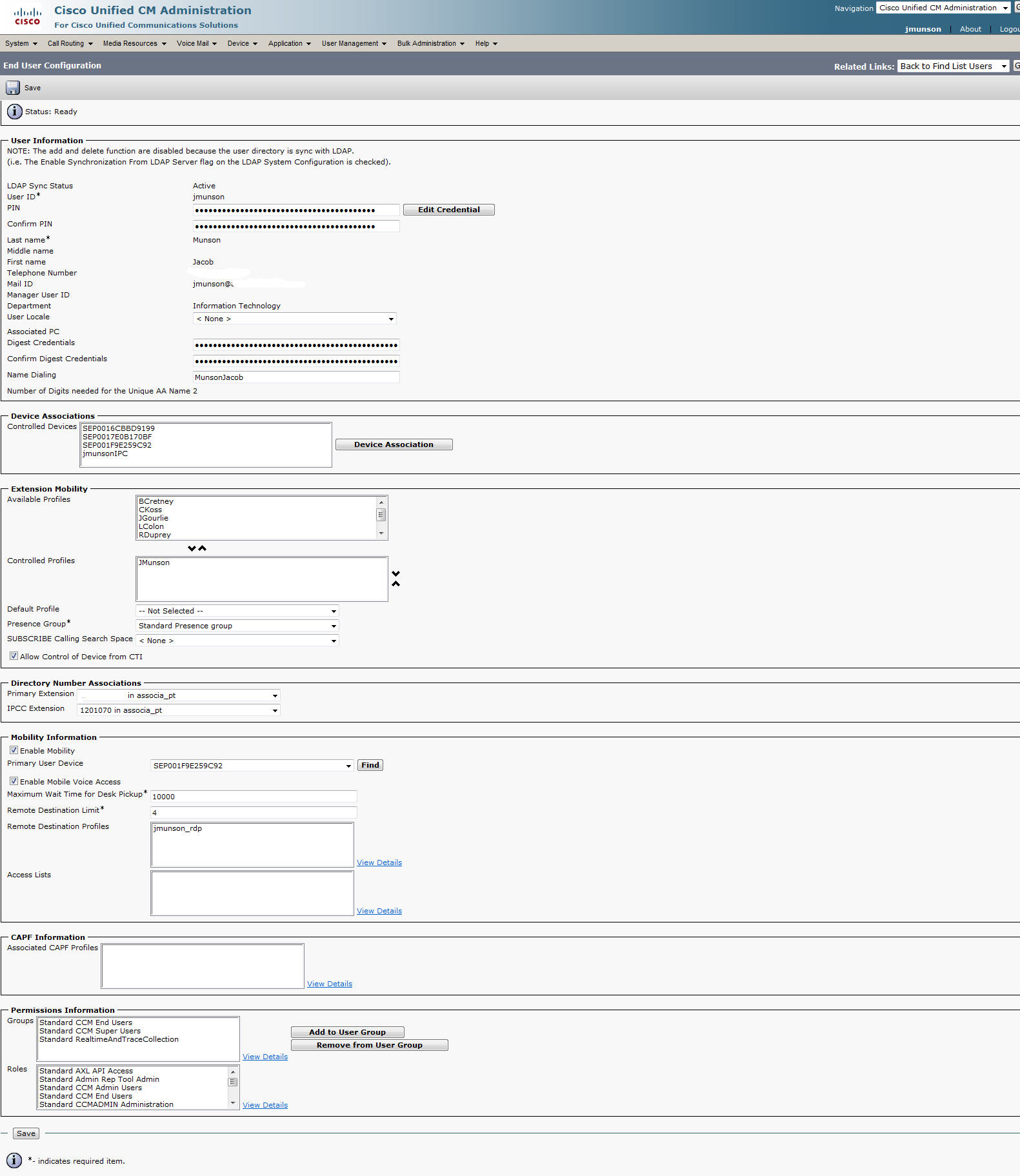The width and height of the screenshot is (1020, 1176).
Task: Select SEP0016CBBD9199 in Controlled Devices
Action: pos(119,428)
